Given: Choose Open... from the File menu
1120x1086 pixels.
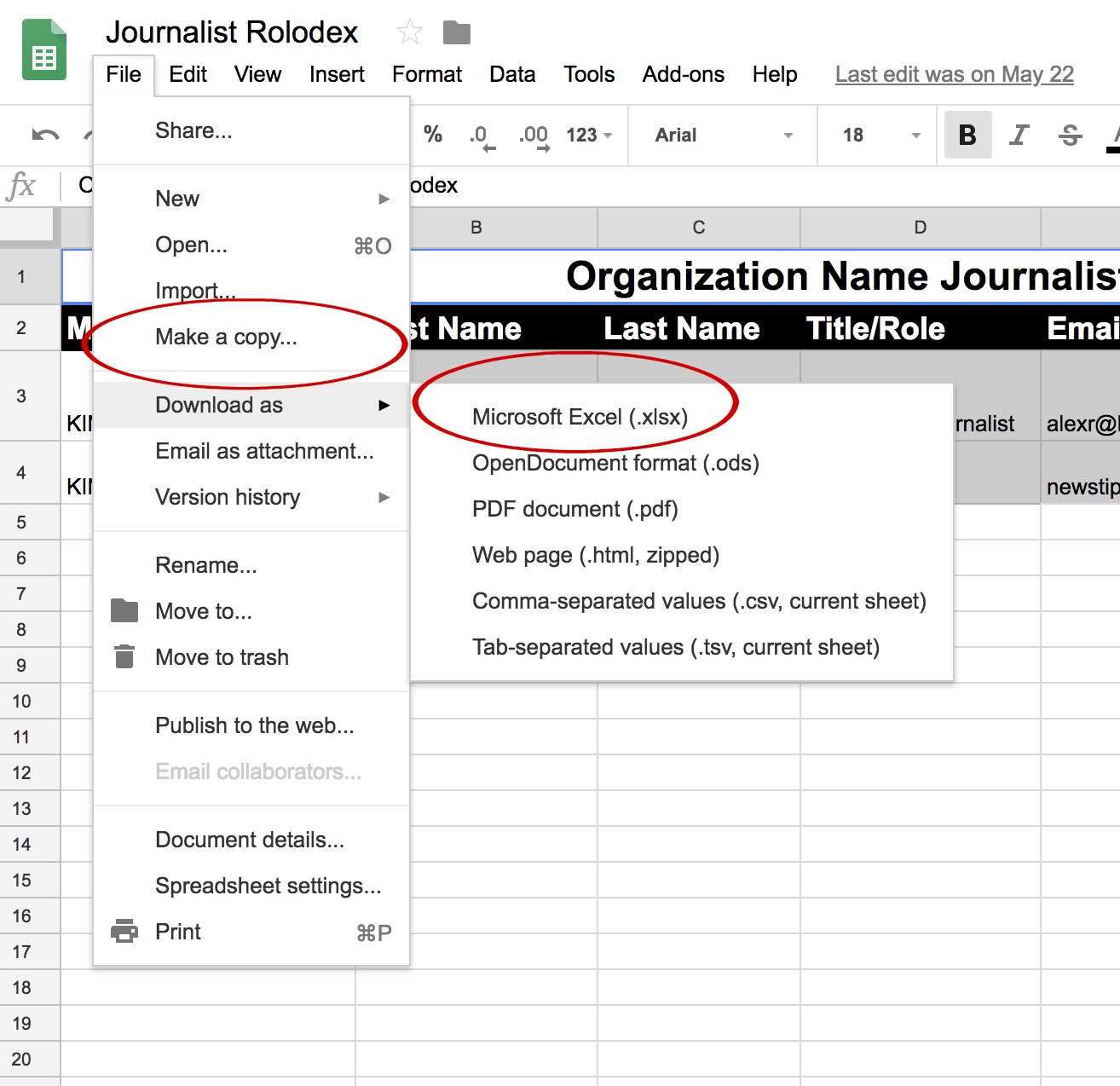Looking at the screenshot, I should pyautogui.click(x=251, y=245).
